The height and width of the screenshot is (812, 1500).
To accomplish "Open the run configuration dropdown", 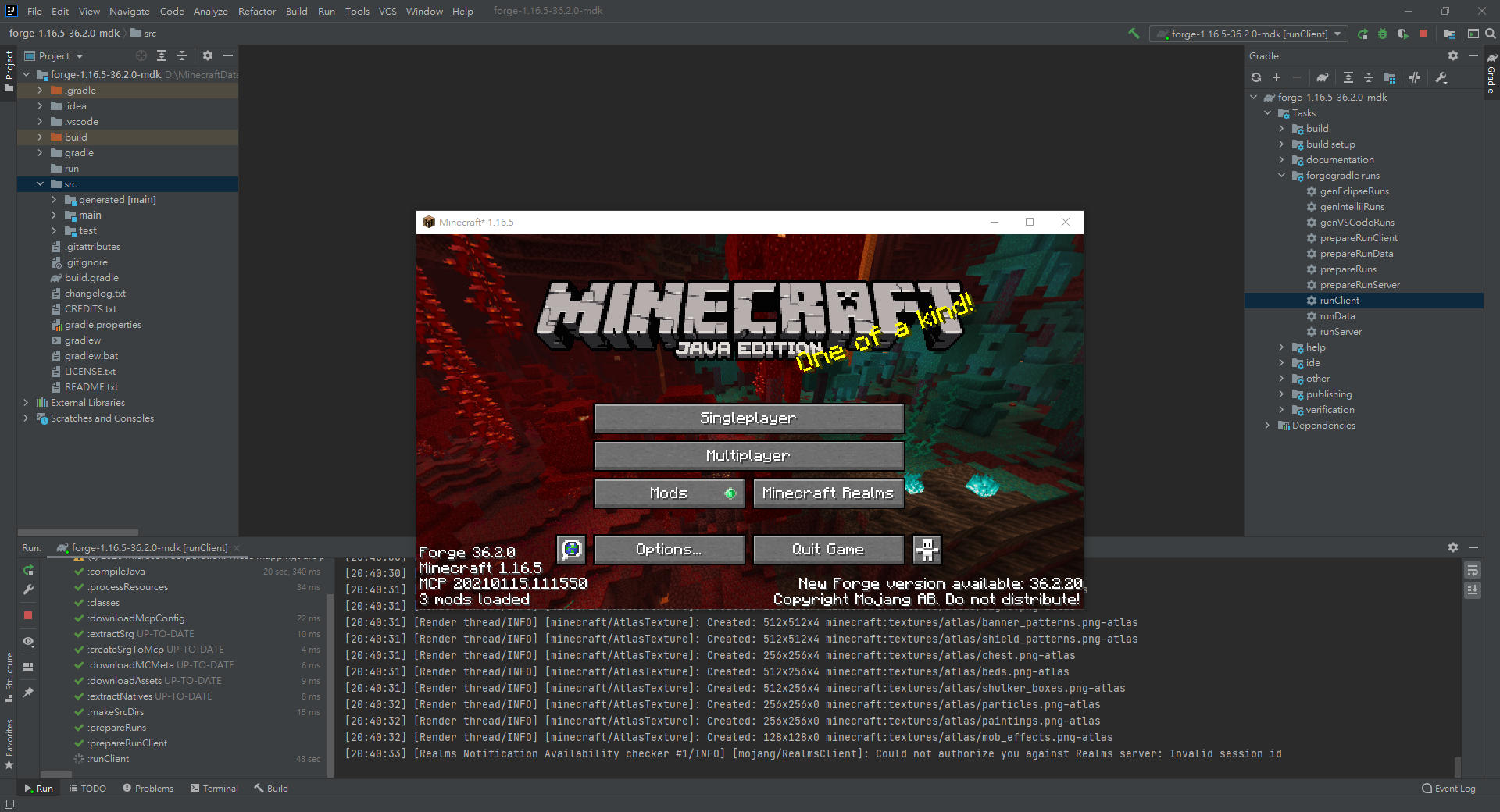I will point(1249,34).
